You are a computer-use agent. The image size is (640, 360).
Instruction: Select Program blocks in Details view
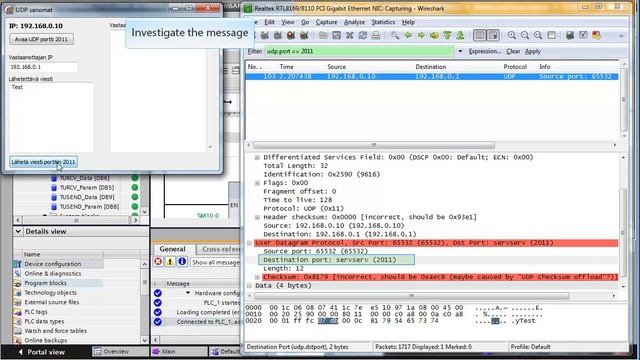click(x=45, y=283)
